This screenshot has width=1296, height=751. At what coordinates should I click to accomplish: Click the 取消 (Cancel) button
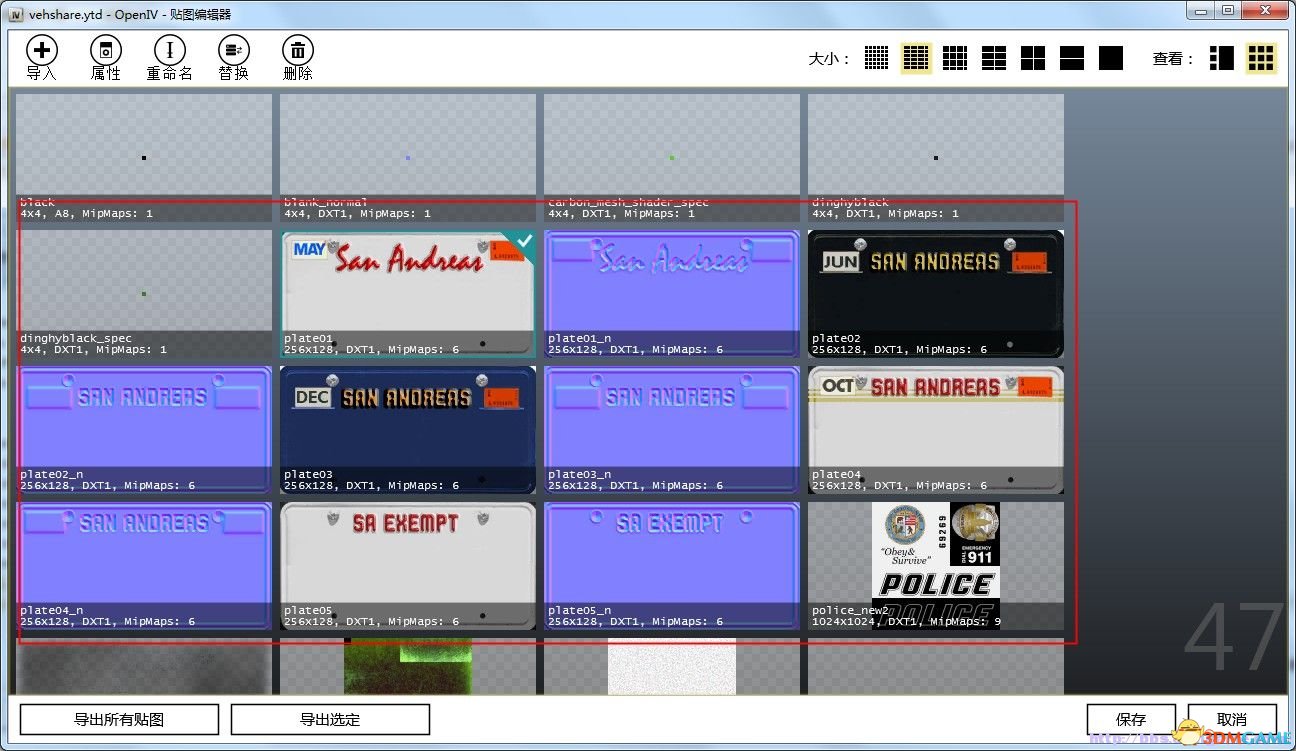pos(1232,719)
